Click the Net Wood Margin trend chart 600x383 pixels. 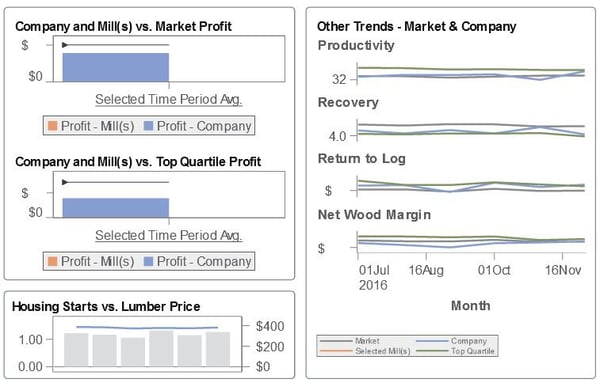(x=471, y=241)
